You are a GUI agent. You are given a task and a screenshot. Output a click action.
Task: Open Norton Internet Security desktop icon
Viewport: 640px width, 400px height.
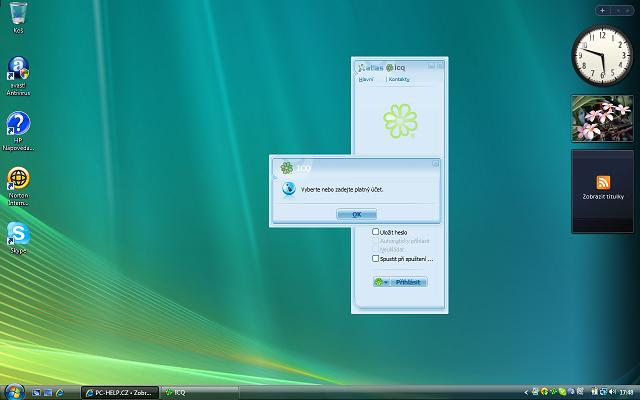point(18,180)
